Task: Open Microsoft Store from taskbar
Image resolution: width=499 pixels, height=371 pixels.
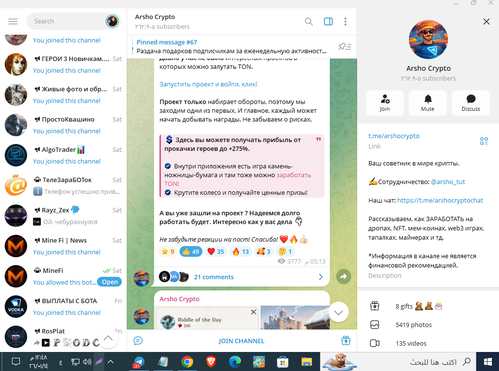Action: pyautogui.click(x=283, y=362)
